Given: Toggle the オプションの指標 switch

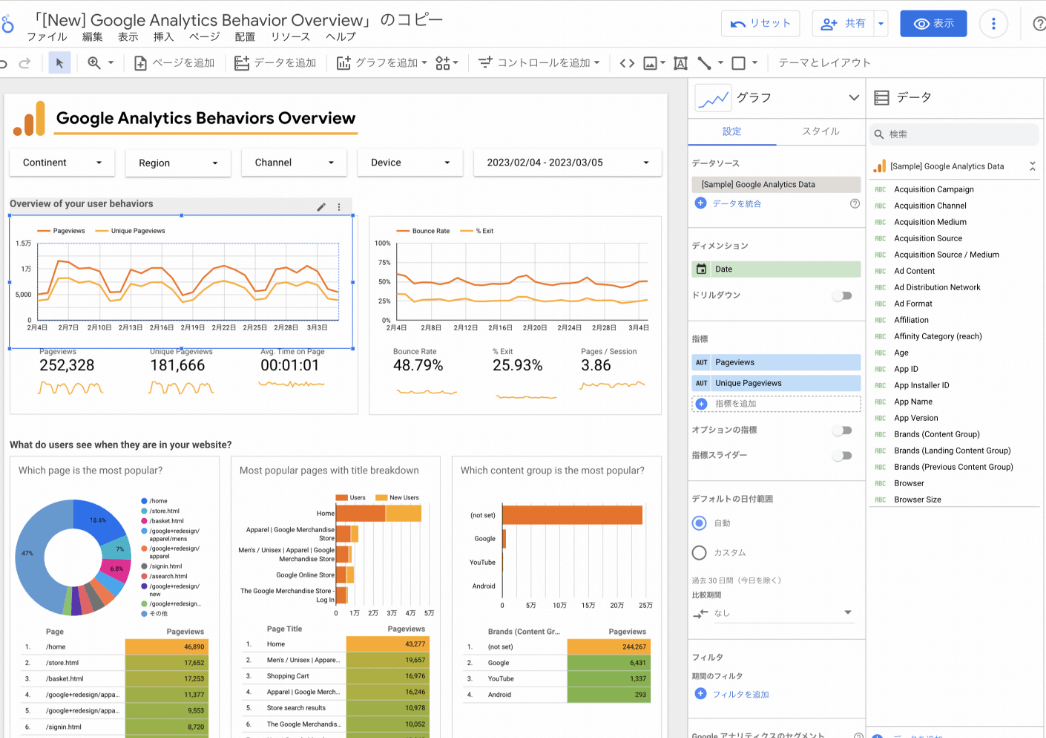Looking at the screenshot, I should (x=843, y=430).
